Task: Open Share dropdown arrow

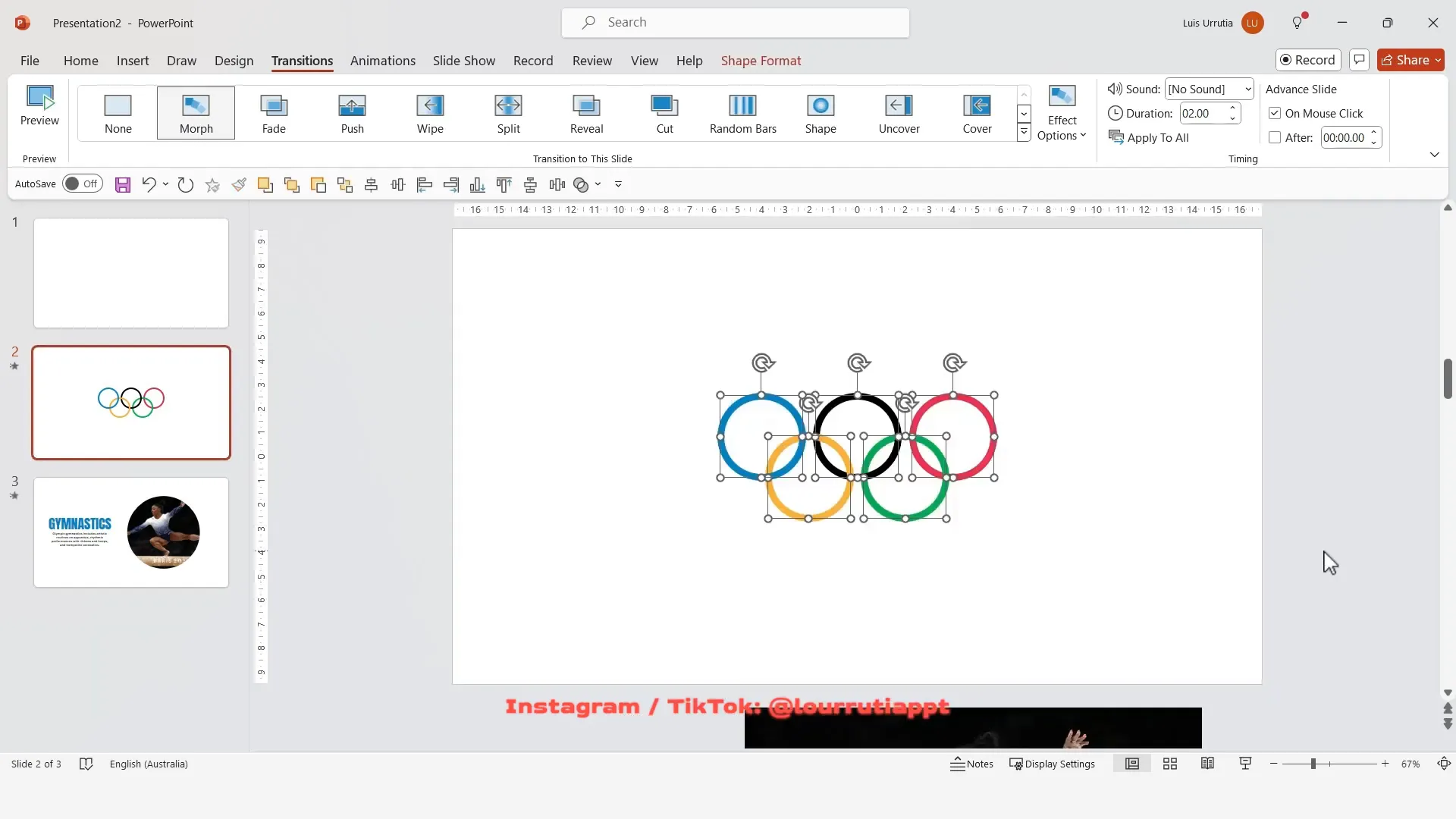Action: (1438, 60)
